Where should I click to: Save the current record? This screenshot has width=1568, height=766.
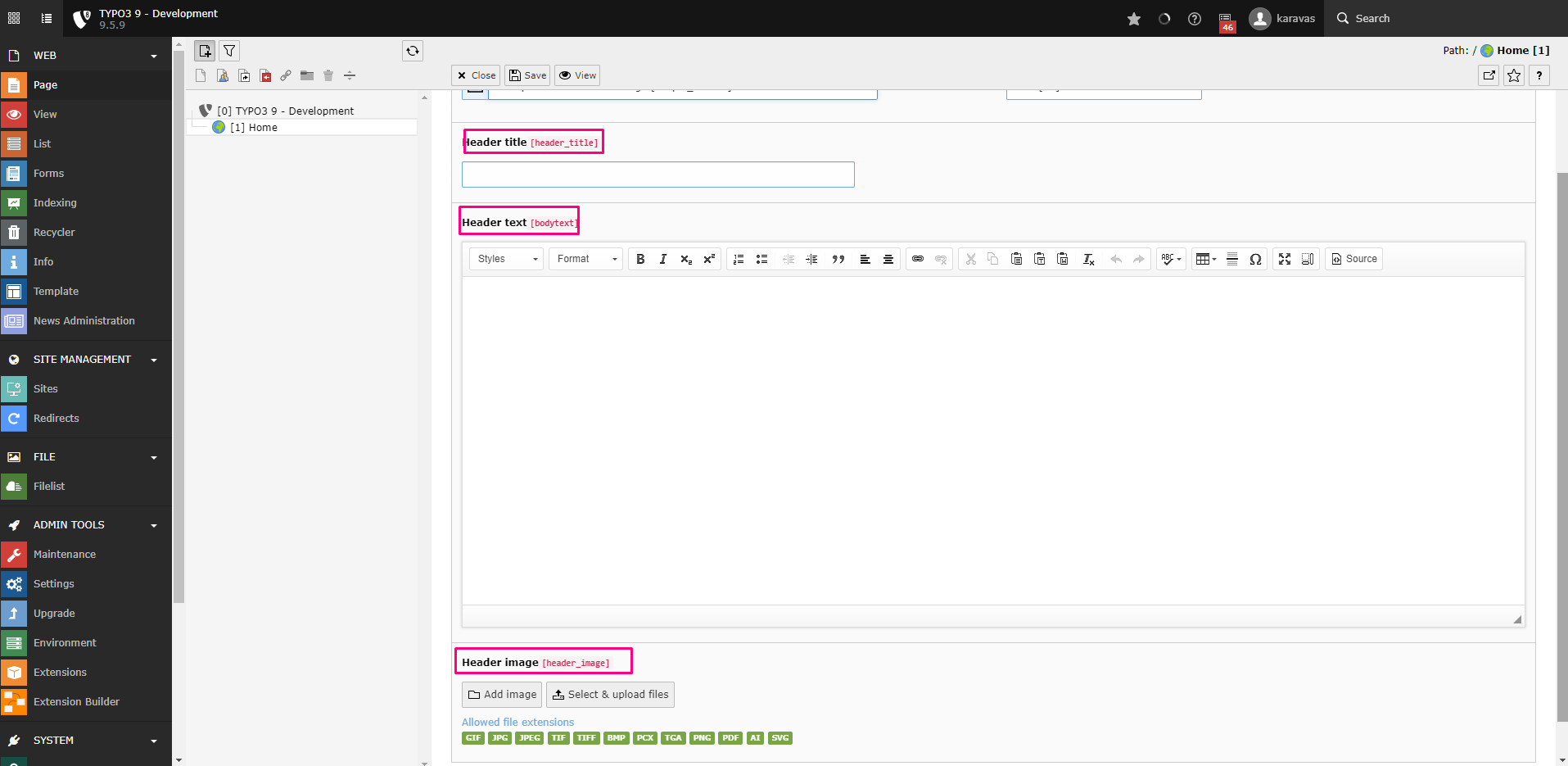[x=527, y=75]
